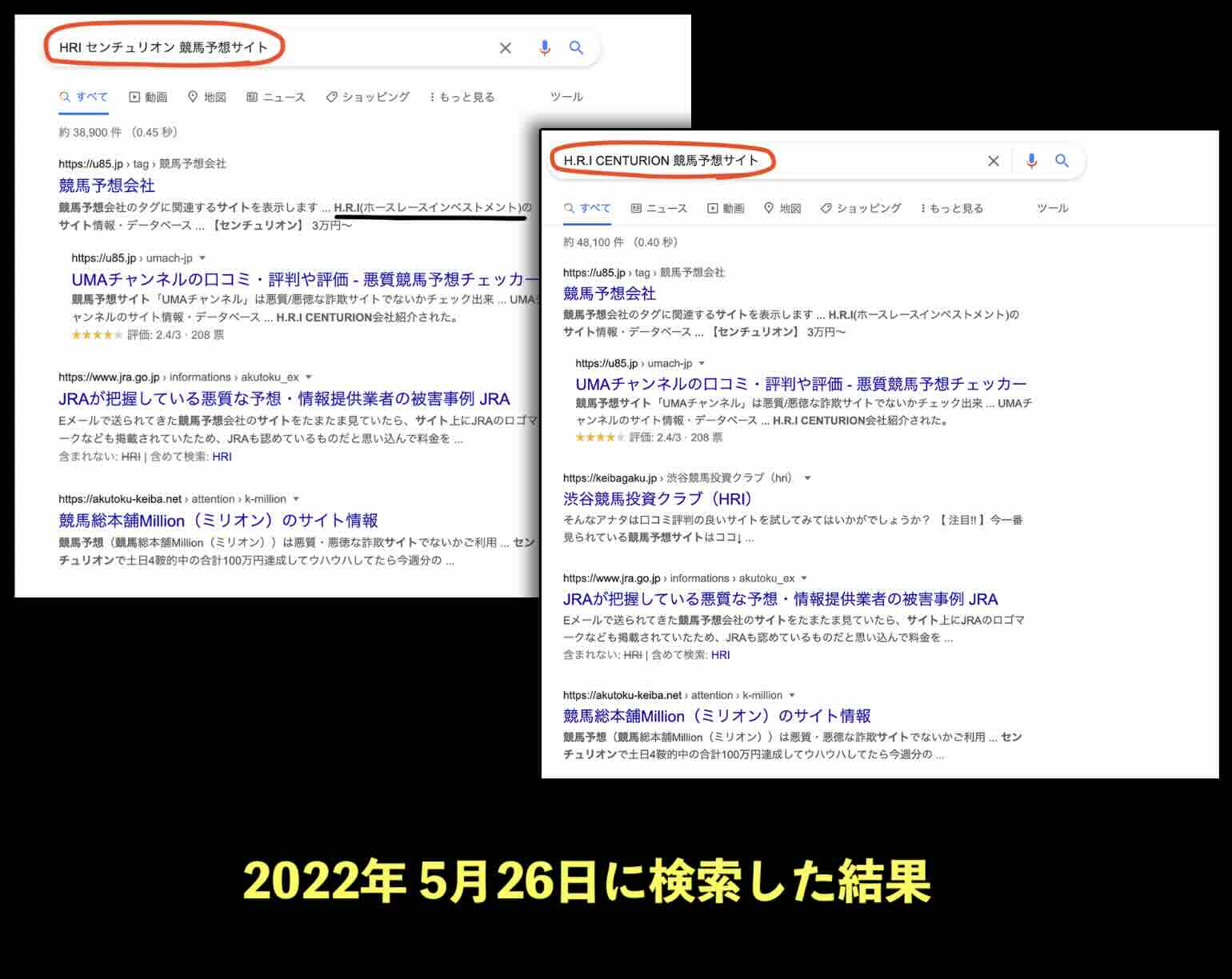Image resolution: width=1232 pixels, height=979 pixels.
Task: Open JRAが把握している悪質な予想 result in left window
Action: pyautogui.click(x=284, y=399)
